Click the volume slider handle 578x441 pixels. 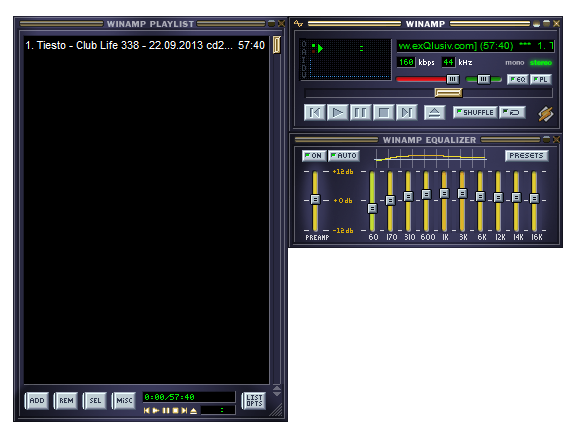tap(452, 79)
